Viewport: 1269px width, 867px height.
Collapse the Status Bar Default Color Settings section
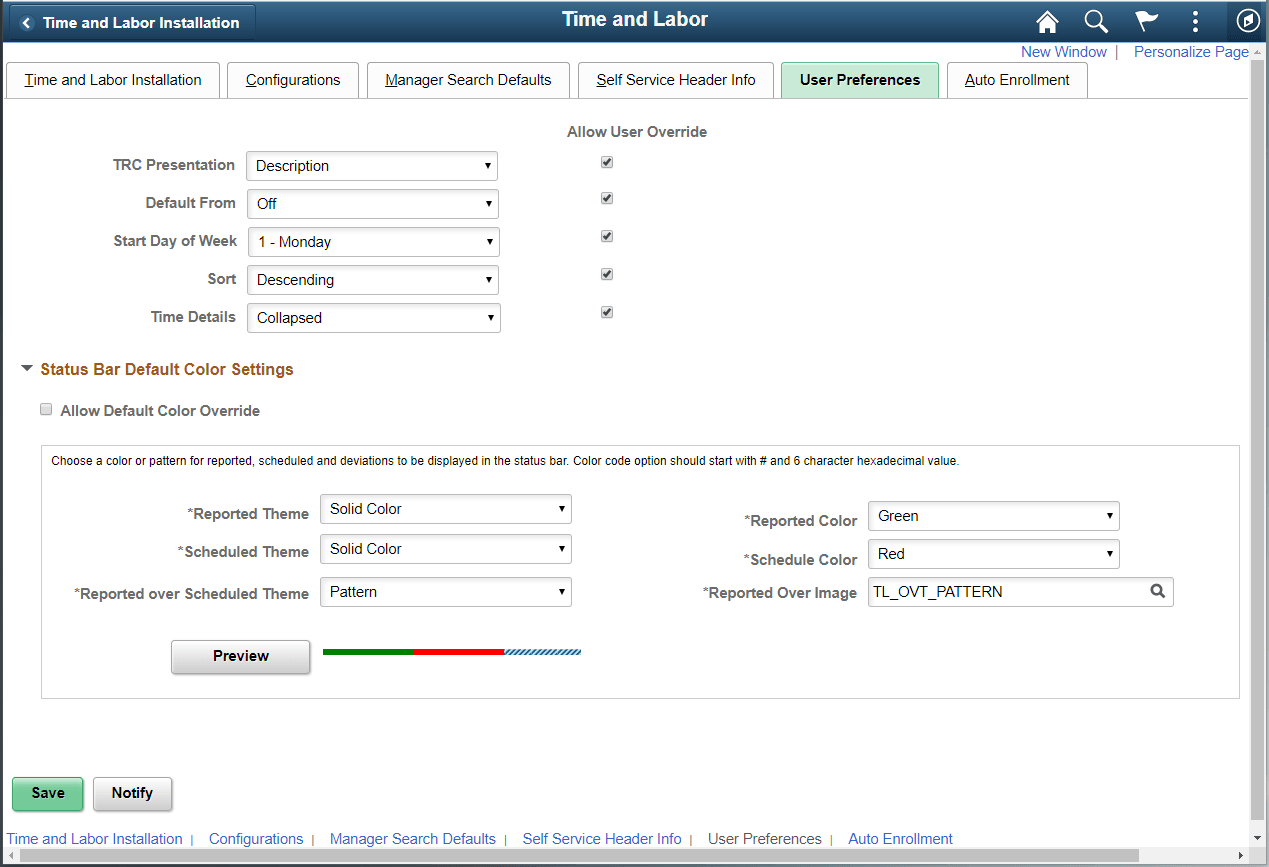pyautogui.click(x=26, y=368)
